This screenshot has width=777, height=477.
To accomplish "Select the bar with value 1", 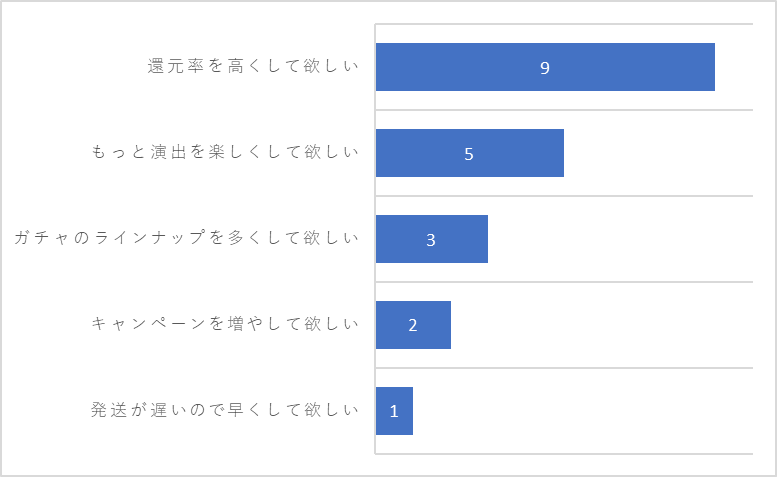I will (394, 411).
